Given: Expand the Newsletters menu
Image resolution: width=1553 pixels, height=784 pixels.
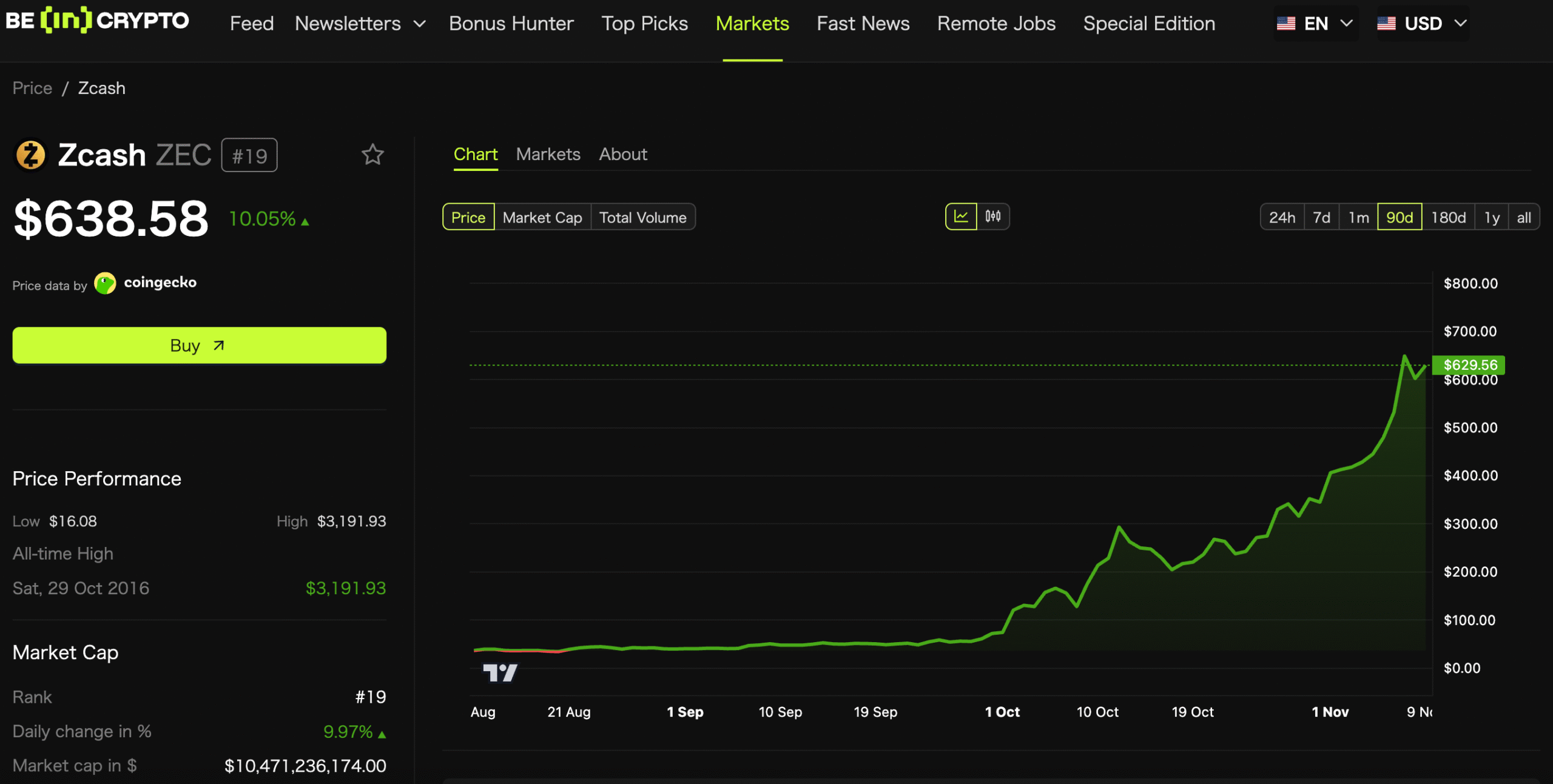Looking at the screenshot, I should point(359,23).
